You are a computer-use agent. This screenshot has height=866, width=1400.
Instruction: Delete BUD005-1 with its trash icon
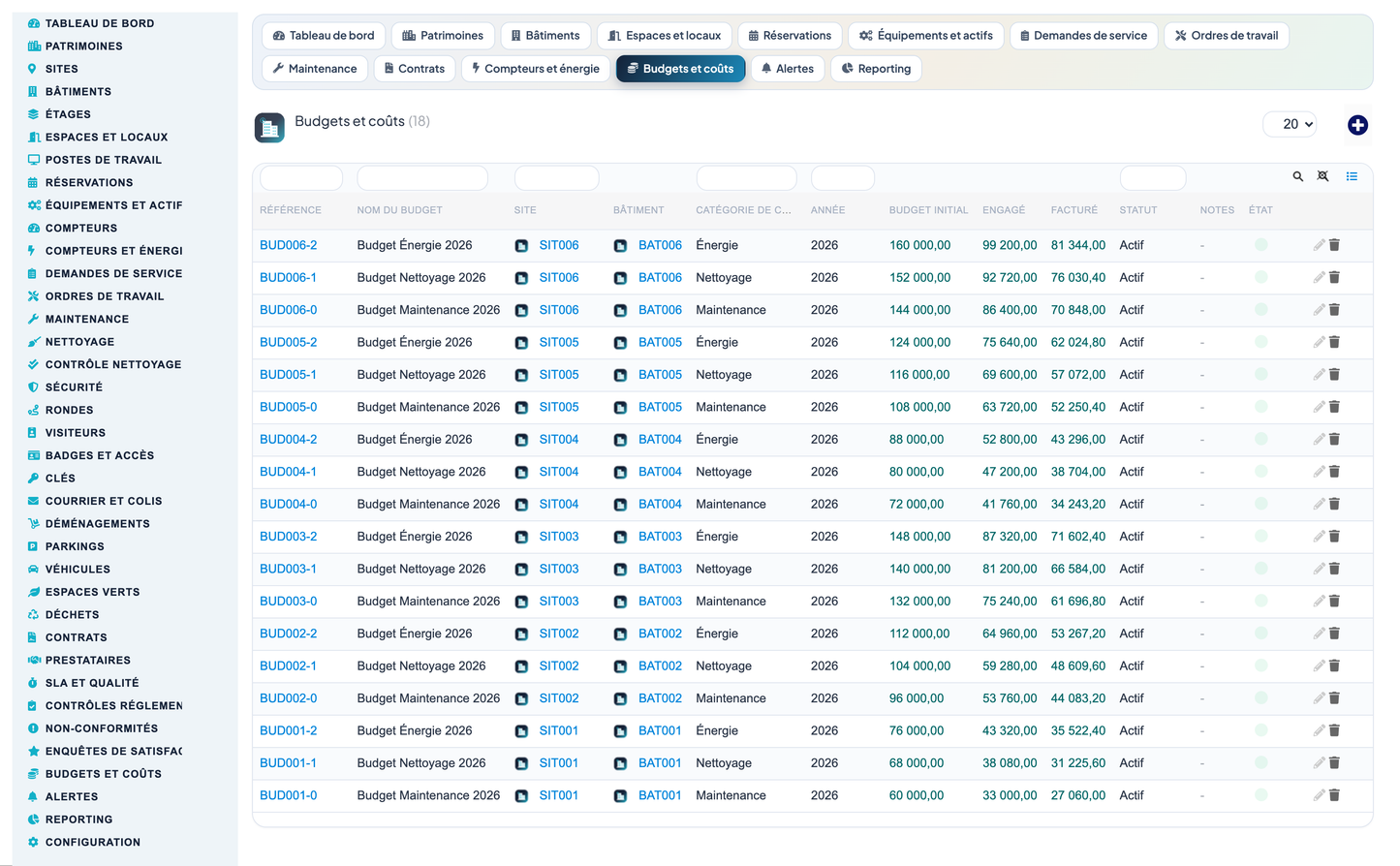click(1334, 375)
